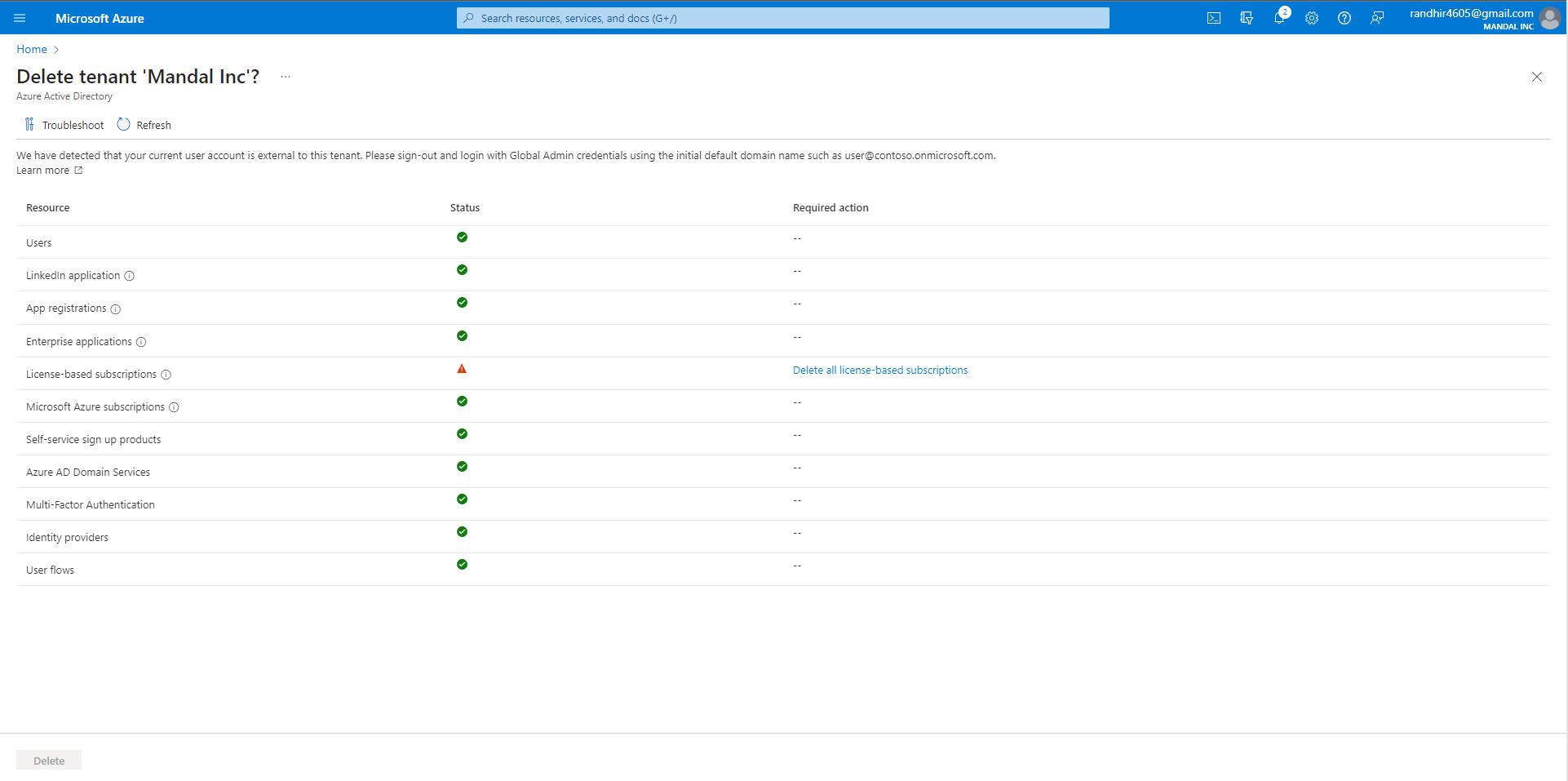Click info icon next to Microsoft Azure subscriptions

(174, 407)
